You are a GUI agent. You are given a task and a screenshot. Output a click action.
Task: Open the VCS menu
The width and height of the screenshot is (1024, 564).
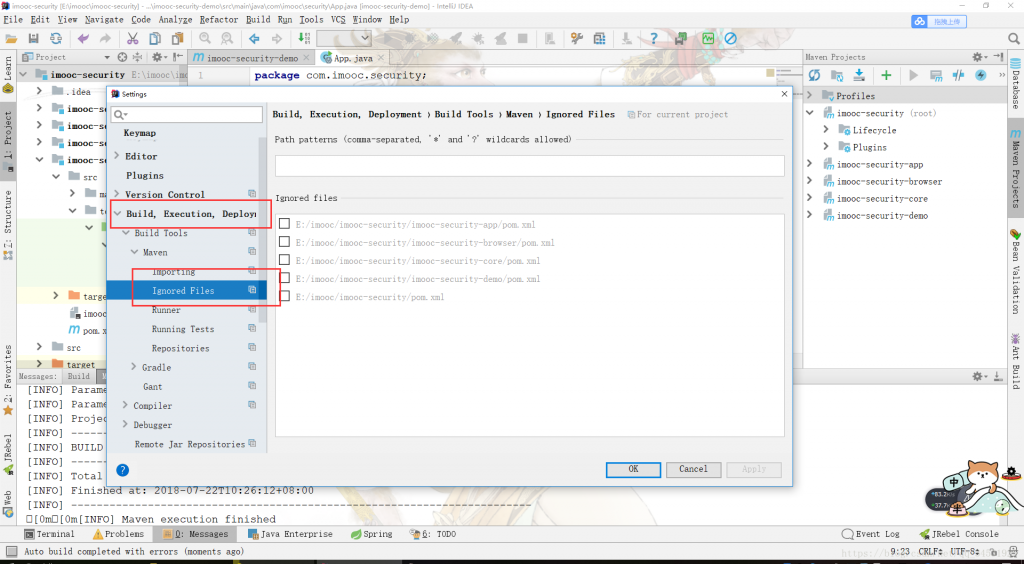click(x=338, y=20)
